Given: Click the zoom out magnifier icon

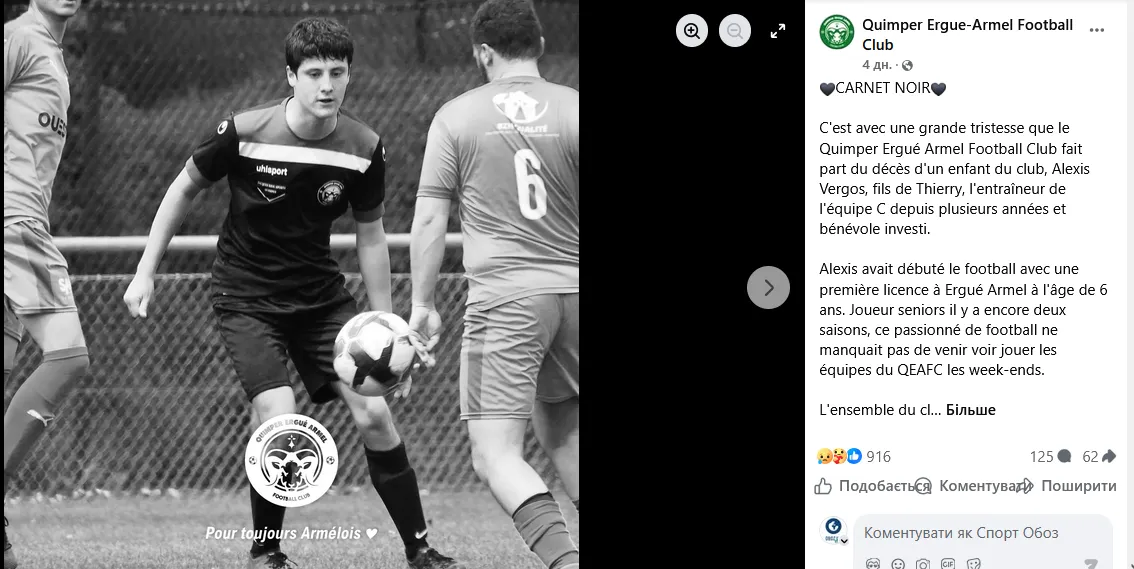Looking at the screenshot, I should tap(735, 31).
